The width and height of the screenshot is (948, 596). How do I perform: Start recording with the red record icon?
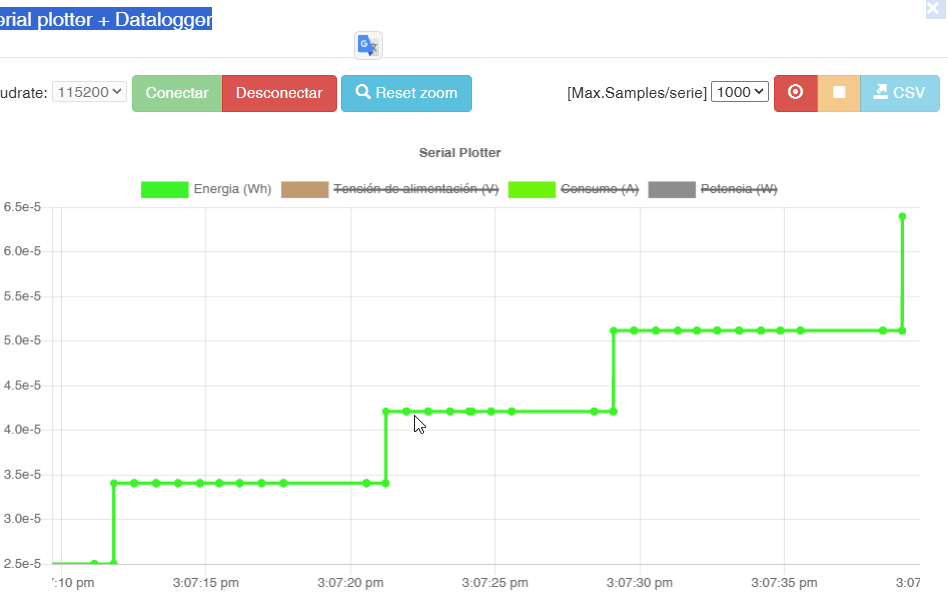(795, 92)
